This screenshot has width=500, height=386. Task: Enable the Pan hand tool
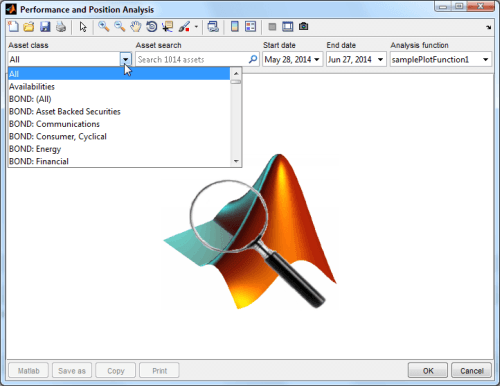136,27
